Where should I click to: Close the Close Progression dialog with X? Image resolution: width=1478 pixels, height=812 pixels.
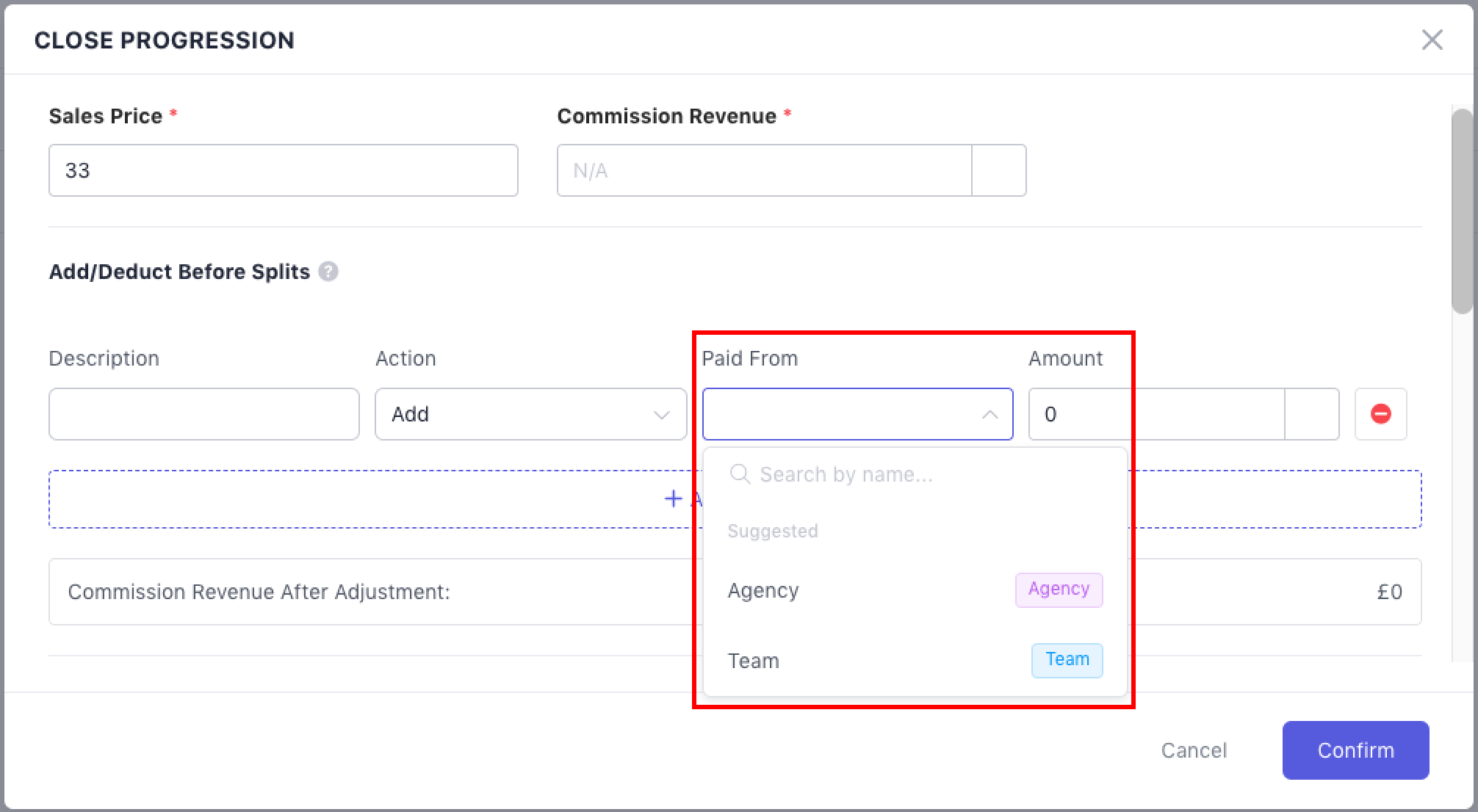click(x=1432, y=40)
